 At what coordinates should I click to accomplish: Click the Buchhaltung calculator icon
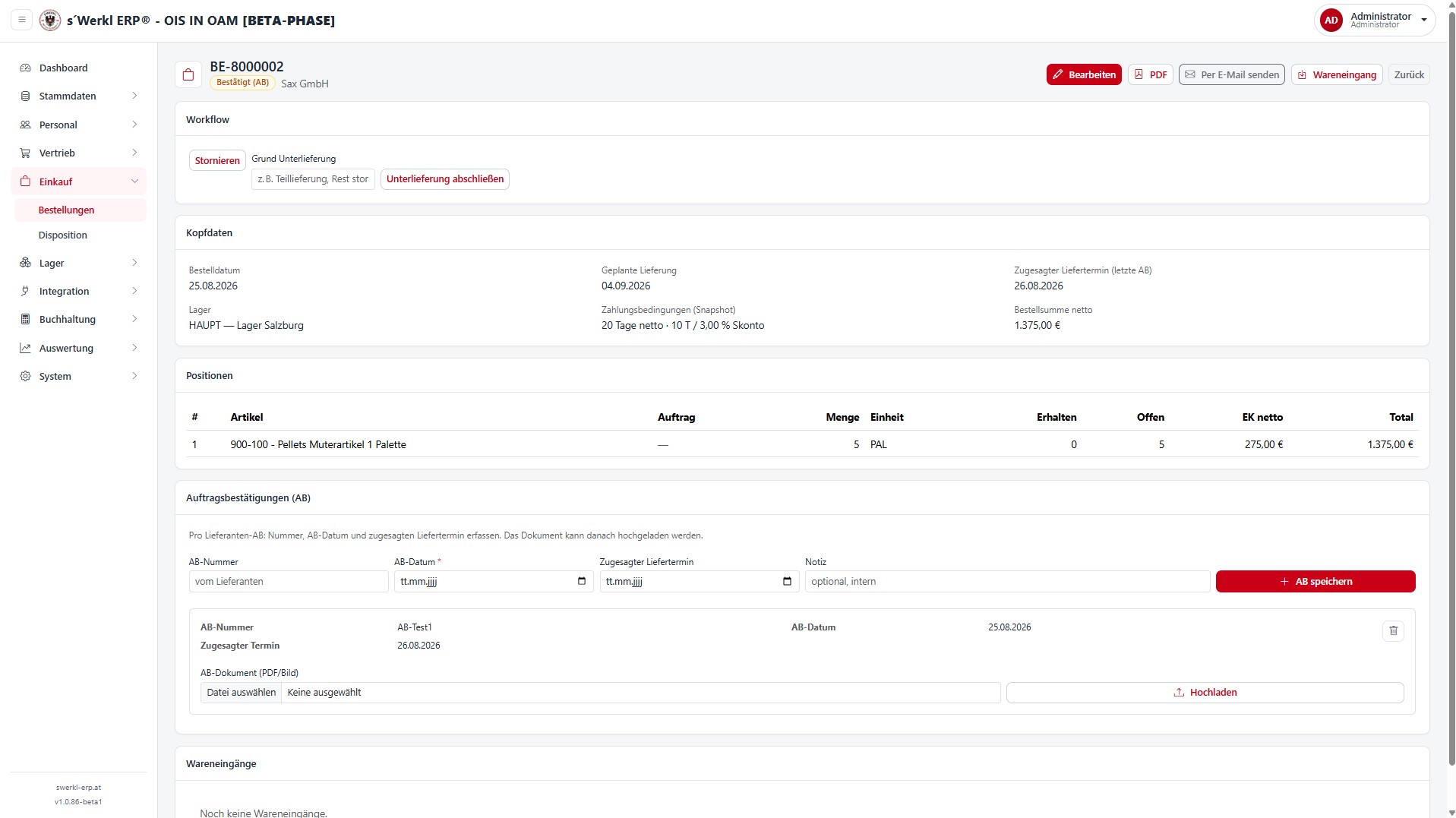(26, 320)
